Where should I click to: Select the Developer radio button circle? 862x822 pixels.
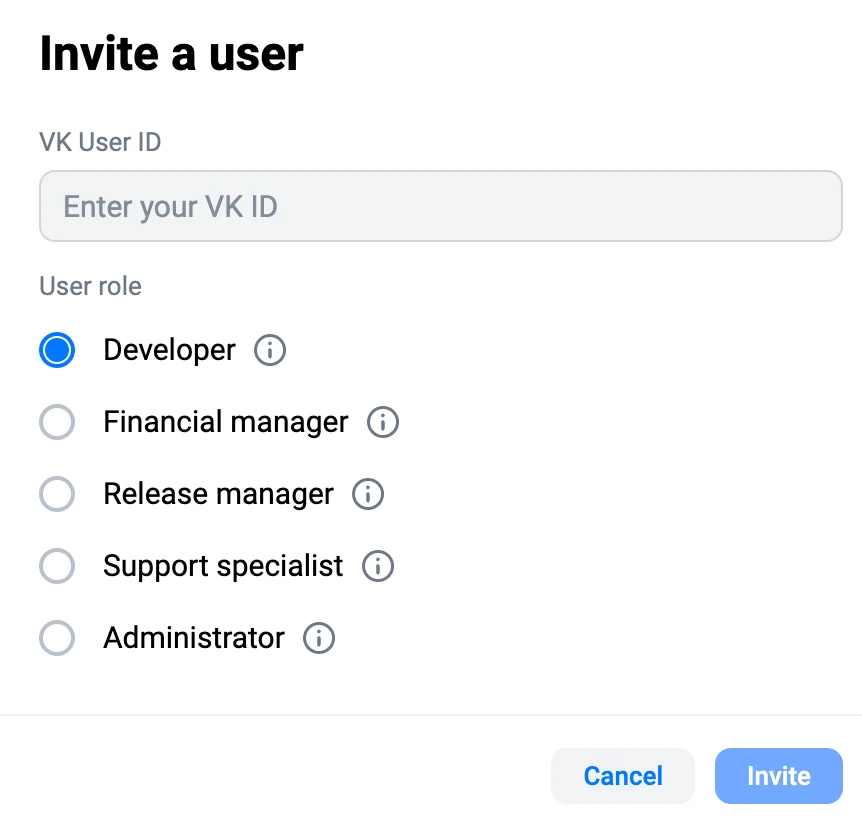pyautogui.click(x=57, y=350)
